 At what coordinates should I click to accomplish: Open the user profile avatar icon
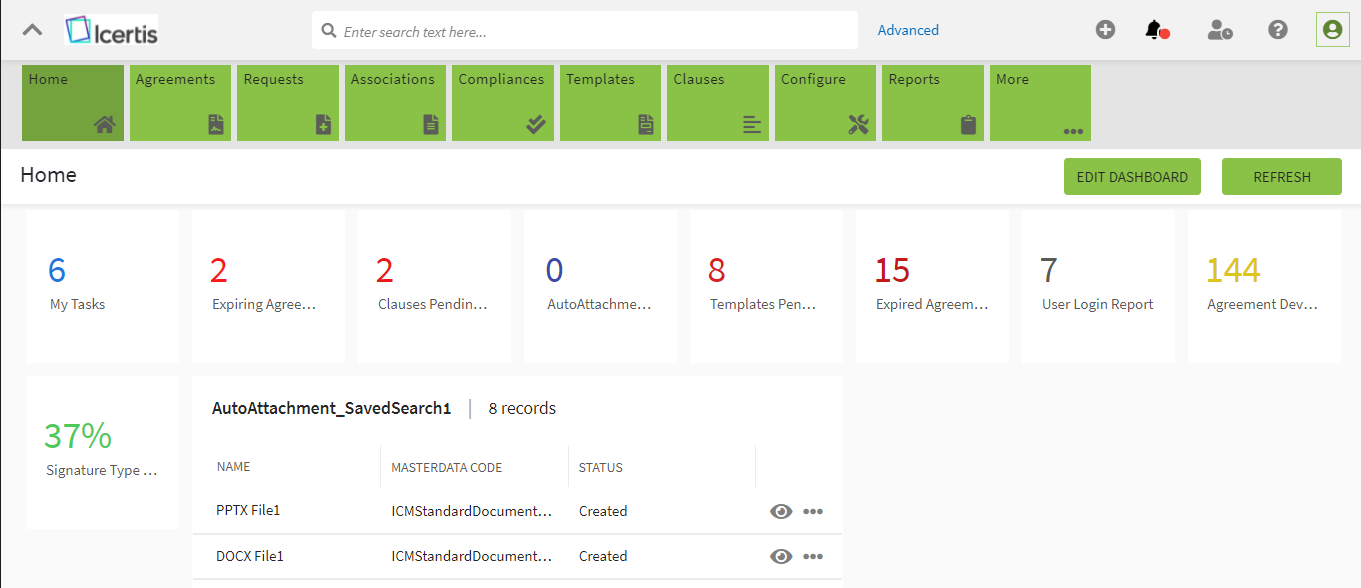coord(1332,30)
